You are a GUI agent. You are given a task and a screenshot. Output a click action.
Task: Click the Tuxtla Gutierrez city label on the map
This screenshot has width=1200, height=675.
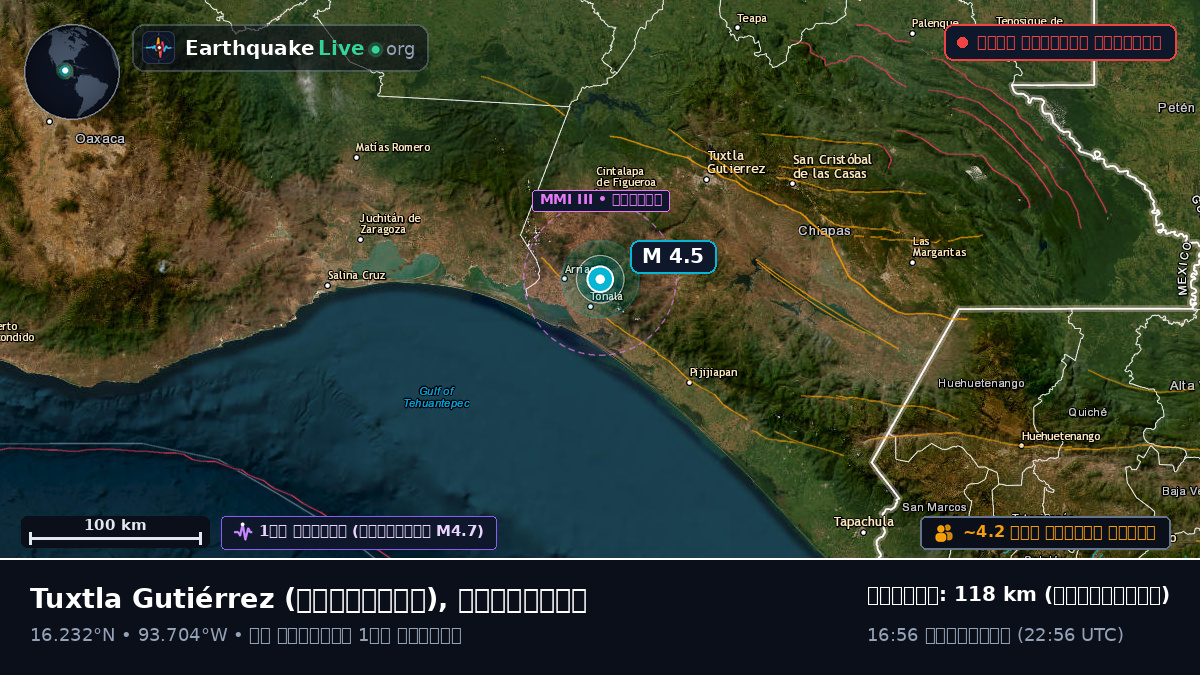tap(736, 162)
